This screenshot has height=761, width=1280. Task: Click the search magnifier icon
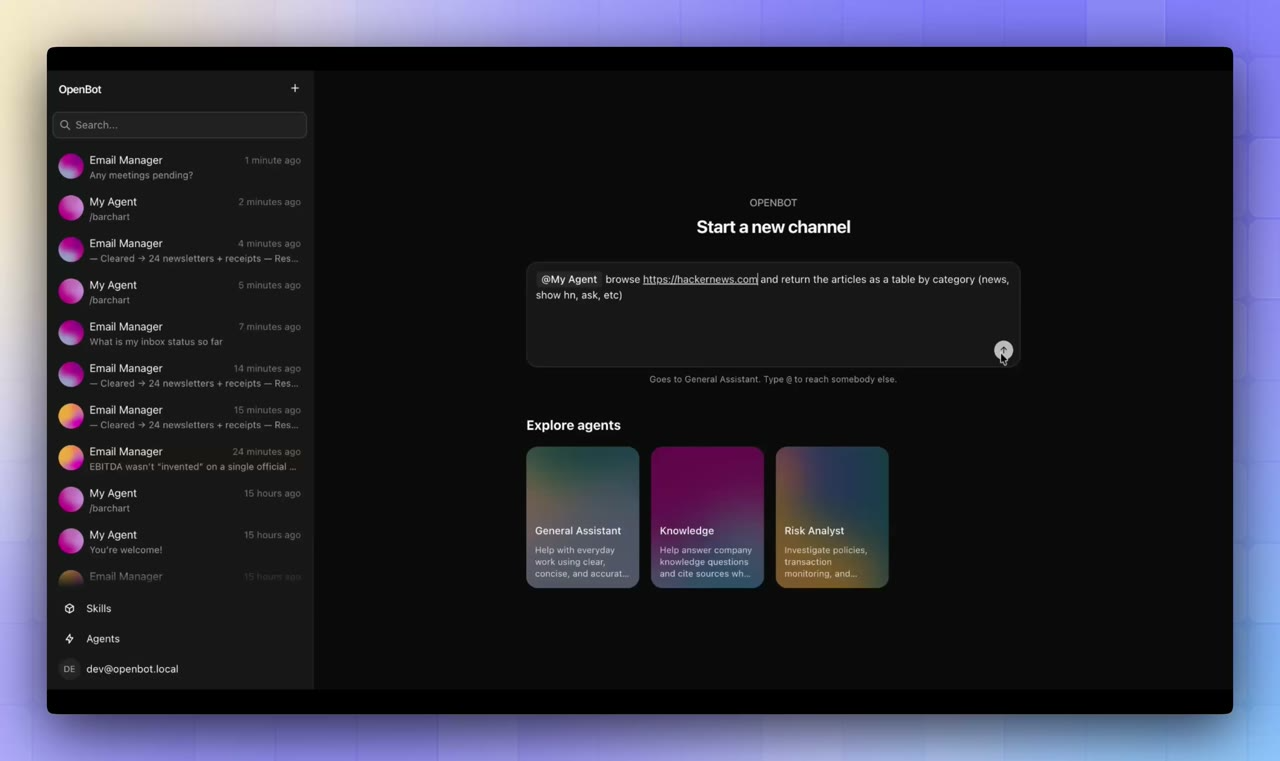[65, 125]
